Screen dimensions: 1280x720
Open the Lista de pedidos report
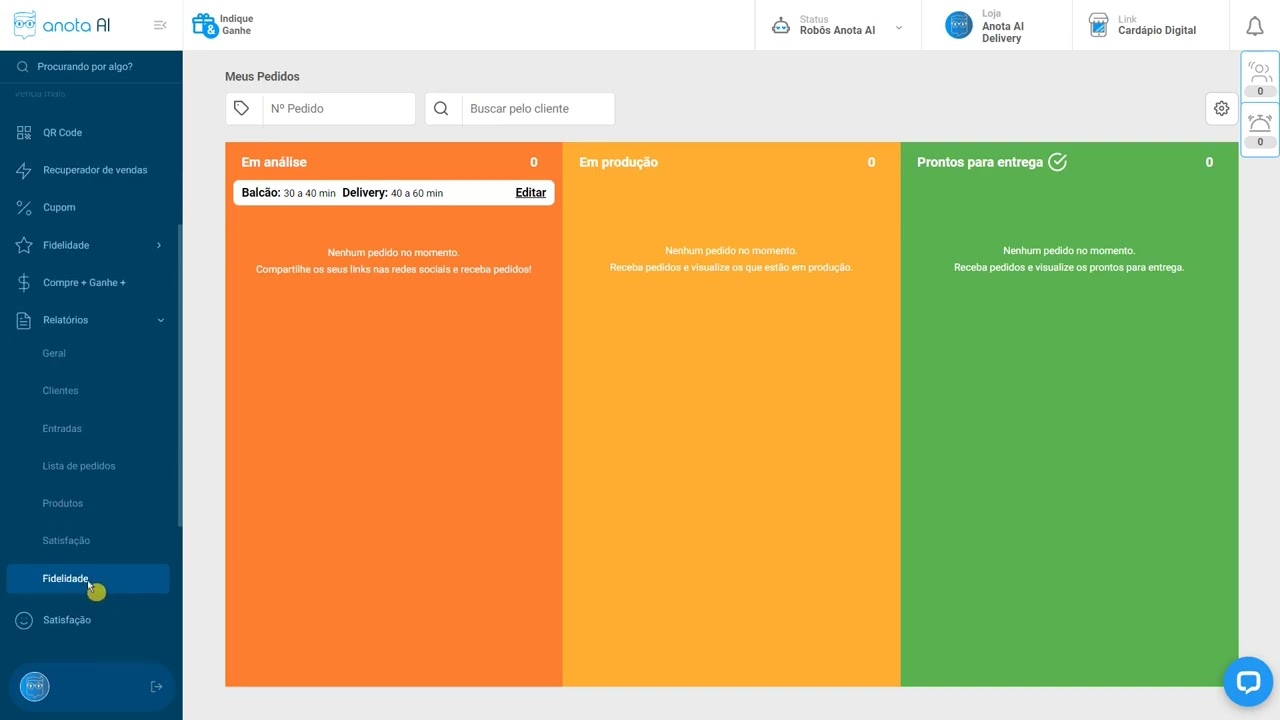point(79,466)
